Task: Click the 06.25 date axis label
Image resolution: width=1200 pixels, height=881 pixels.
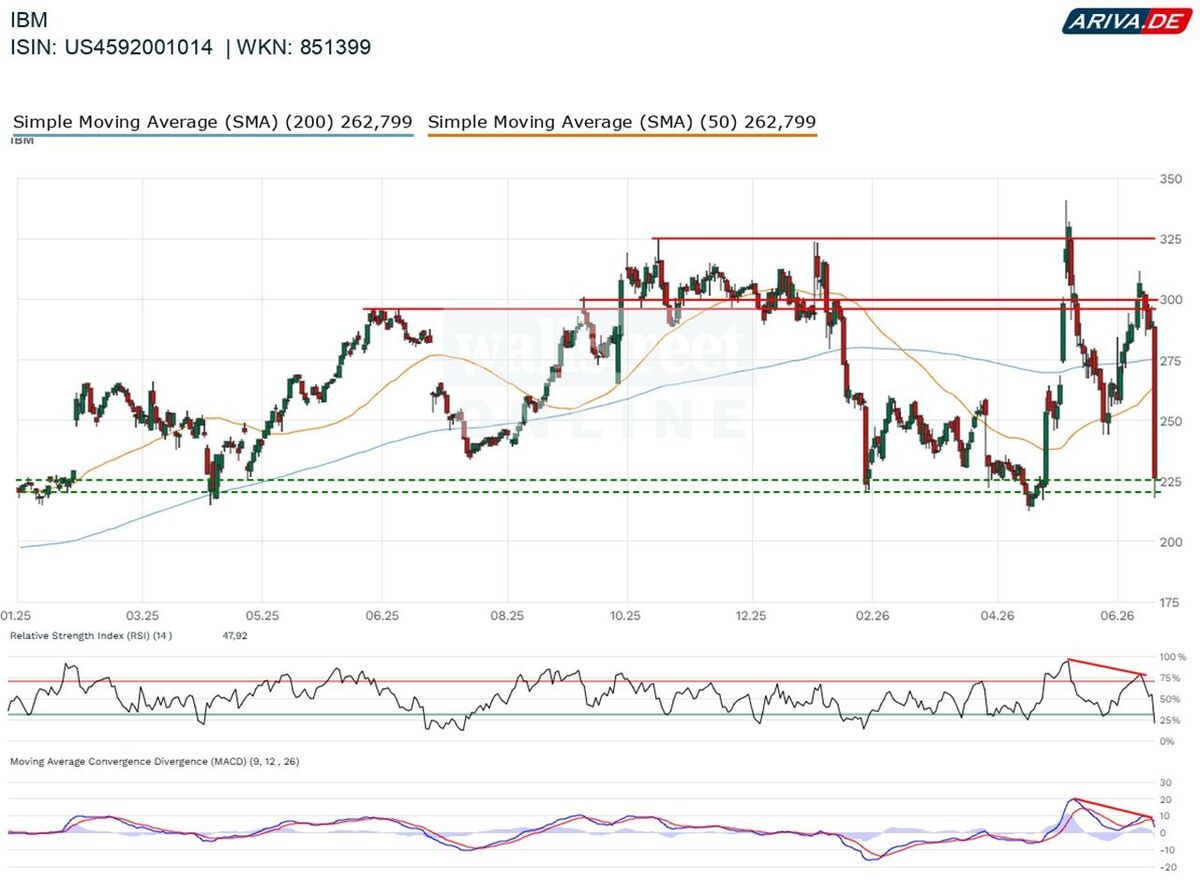Action: (382, 618)
